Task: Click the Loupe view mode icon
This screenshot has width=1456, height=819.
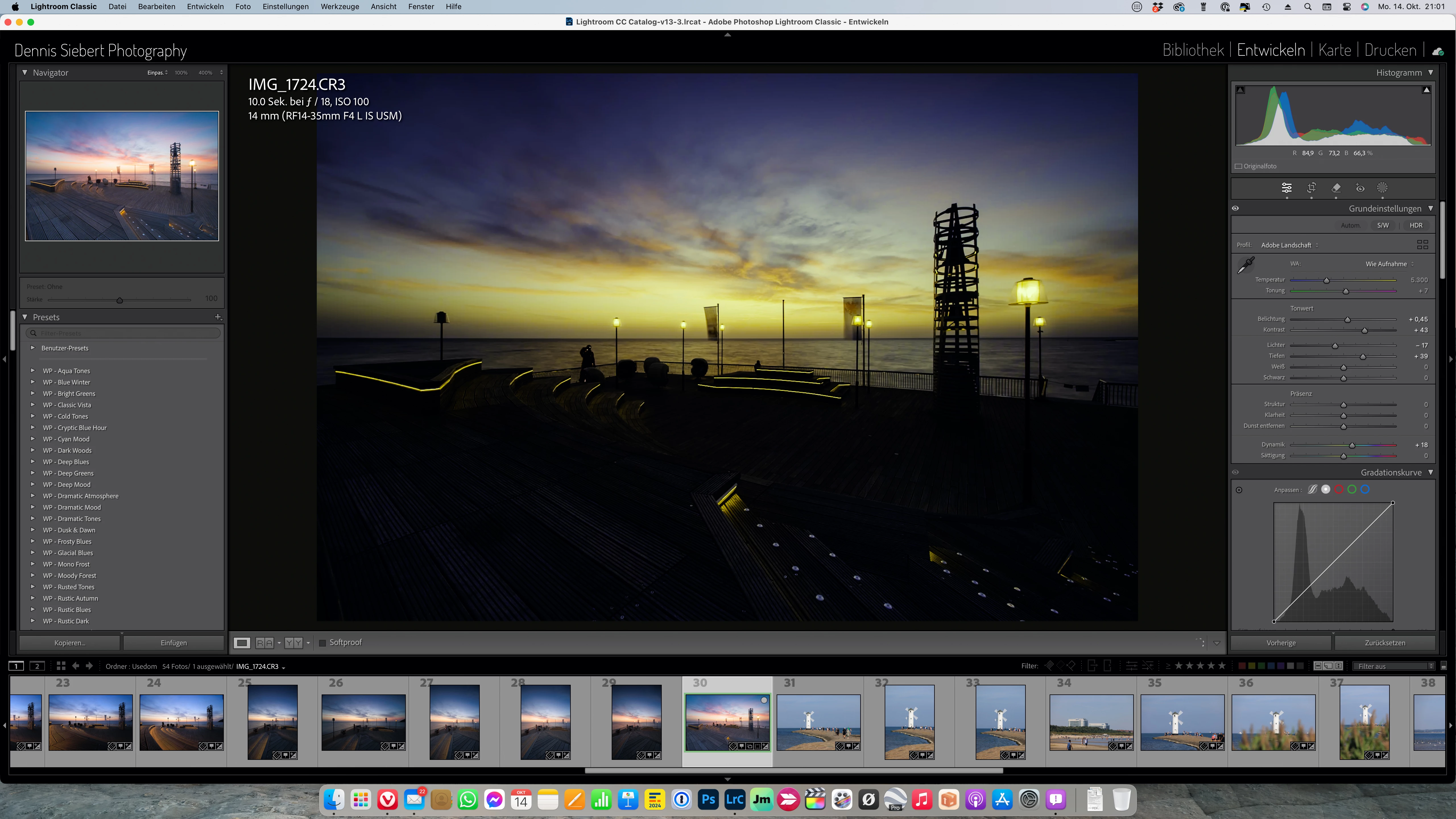Action: tap(242, 643)
